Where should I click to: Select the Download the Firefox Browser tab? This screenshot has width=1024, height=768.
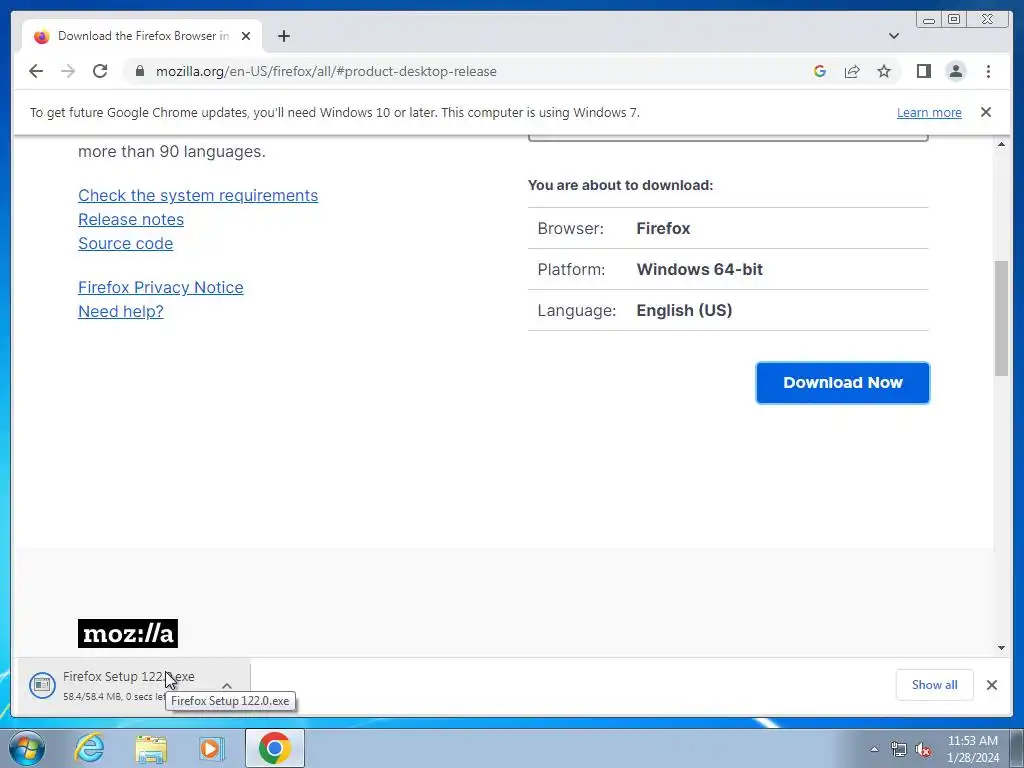click(142, 36)
